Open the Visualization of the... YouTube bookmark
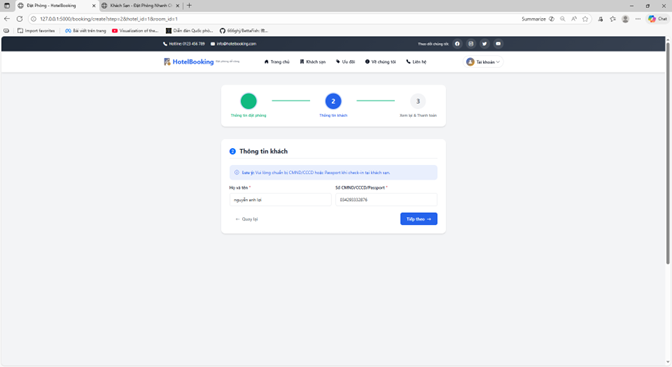This screenshot has width=672, height=367. tap(135, 30)
